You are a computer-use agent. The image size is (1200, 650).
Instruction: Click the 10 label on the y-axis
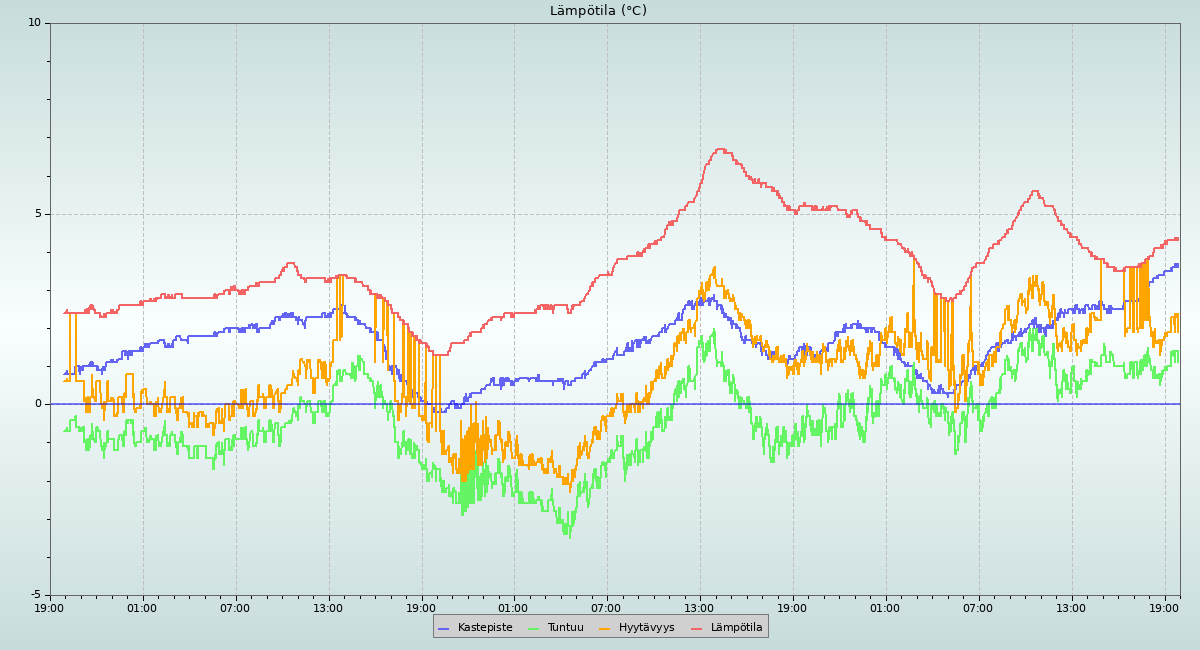coord(34,23)
